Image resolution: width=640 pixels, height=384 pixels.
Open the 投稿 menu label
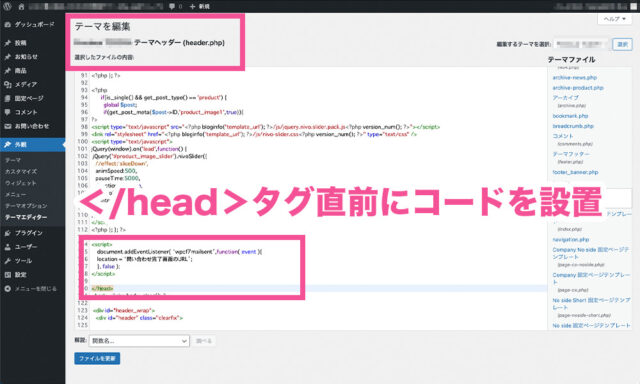20,43
